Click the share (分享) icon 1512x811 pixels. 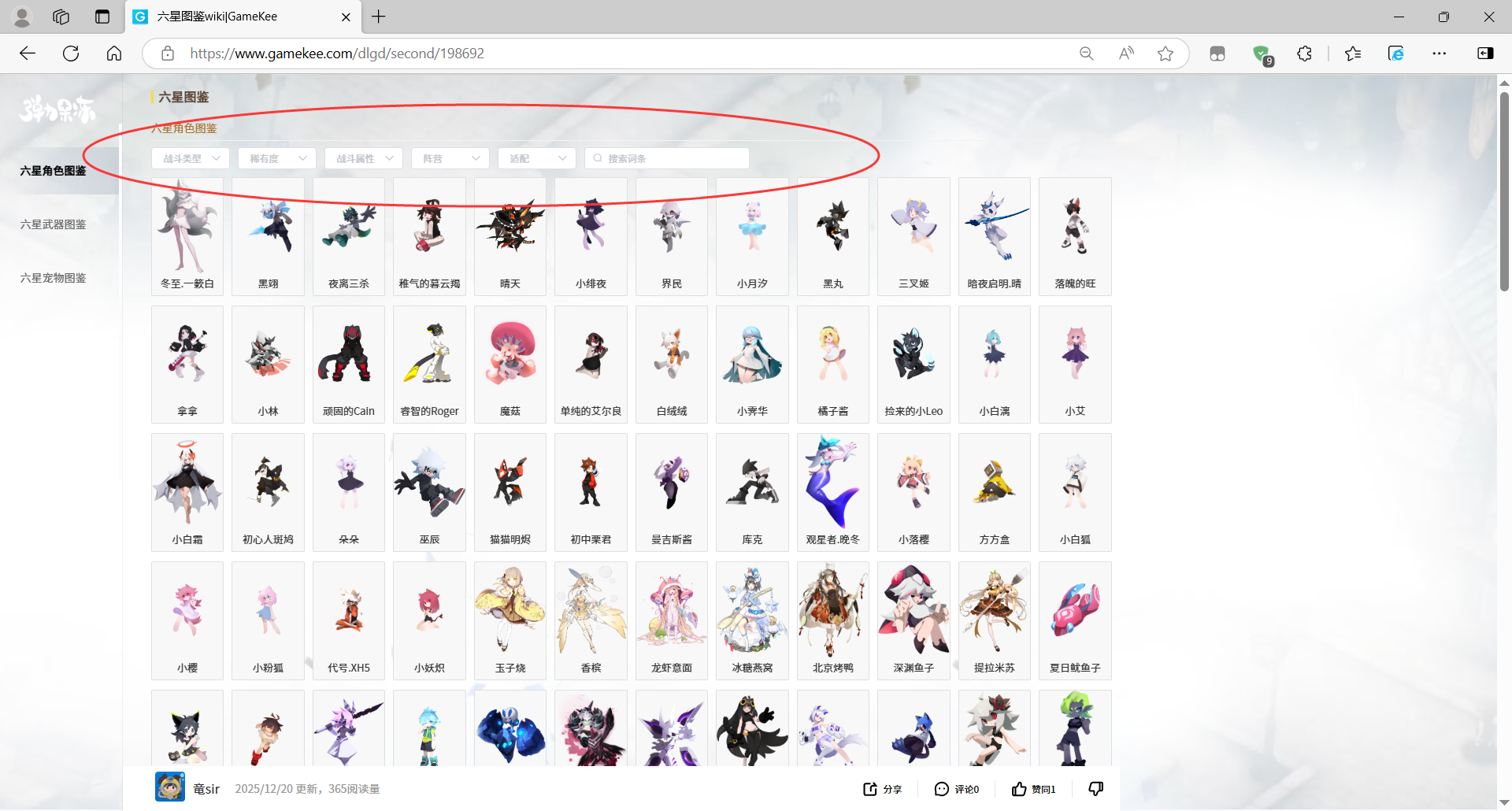tap(870, 789)
